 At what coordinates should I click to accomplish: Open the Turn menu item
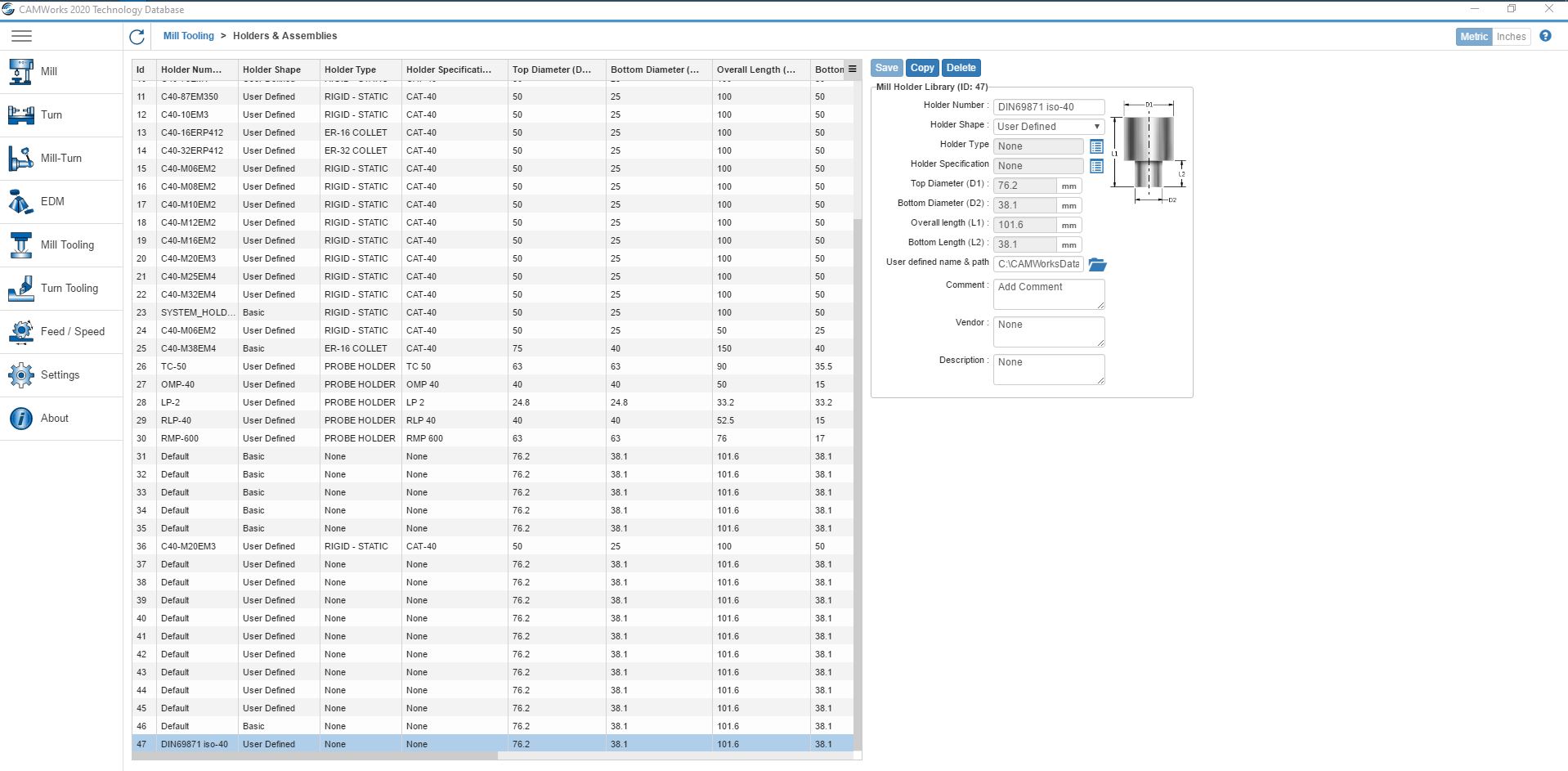61,114
